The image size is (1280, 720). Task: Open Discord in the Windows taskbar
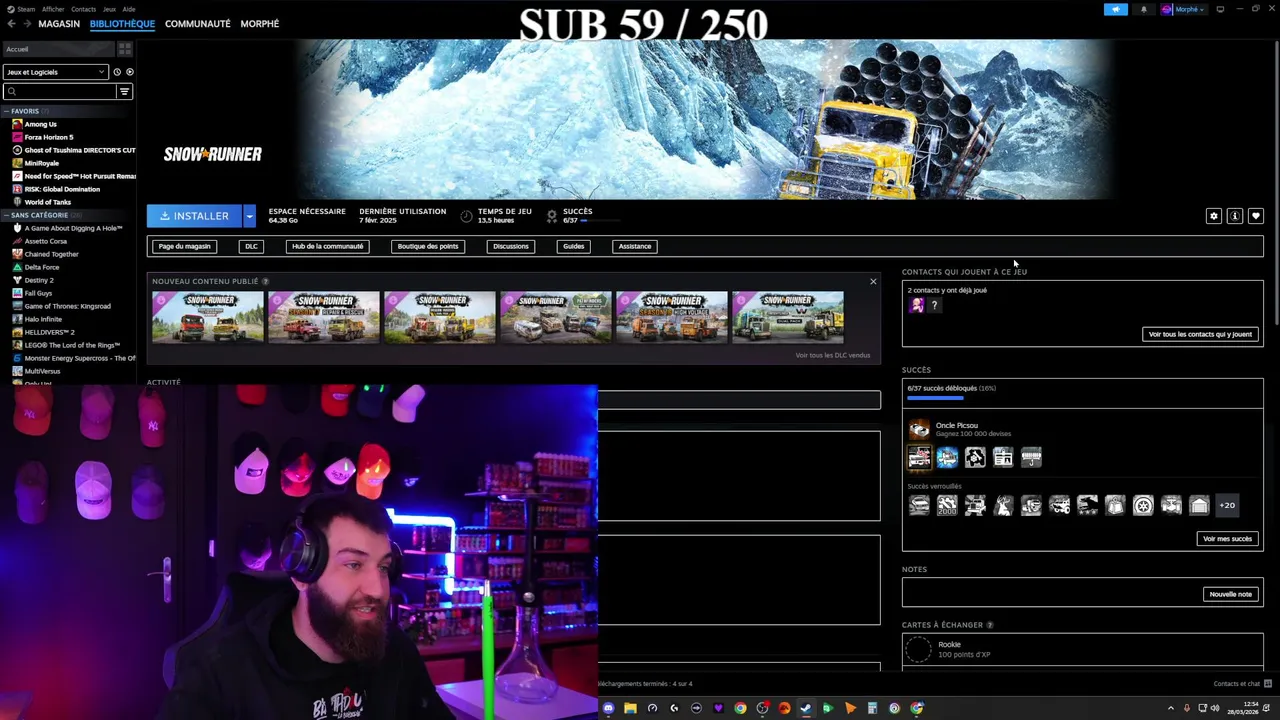click(x=608, y=708)
